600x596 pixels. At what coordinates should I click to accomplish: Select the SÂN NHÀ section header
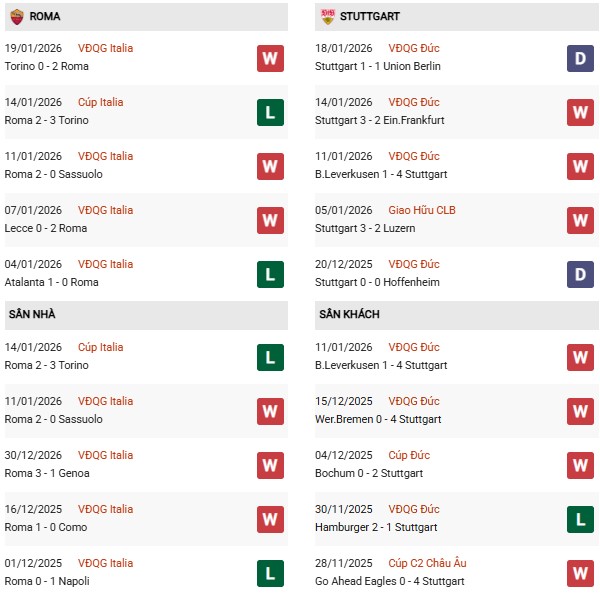point(32,314)
